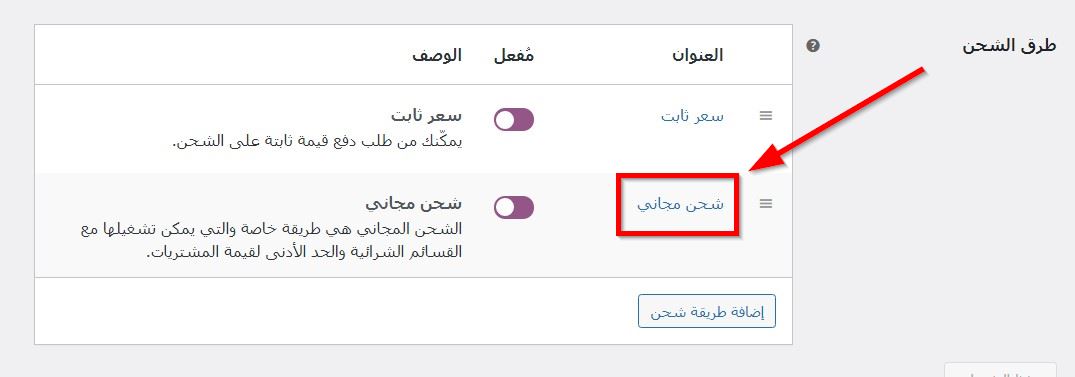Click the الوصف column header
The image size is (1075, 377).
coord(437,56)
